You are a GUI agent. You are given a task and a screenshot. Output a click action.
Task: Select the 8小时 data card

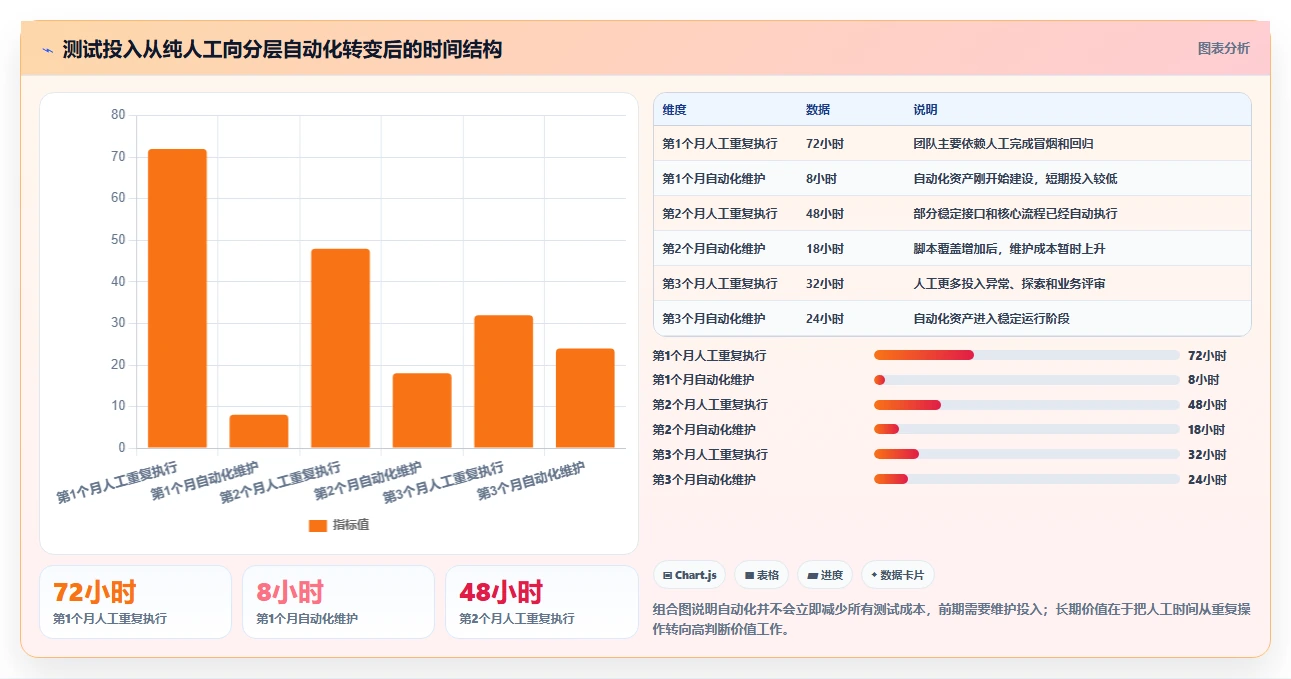point(338,602)
